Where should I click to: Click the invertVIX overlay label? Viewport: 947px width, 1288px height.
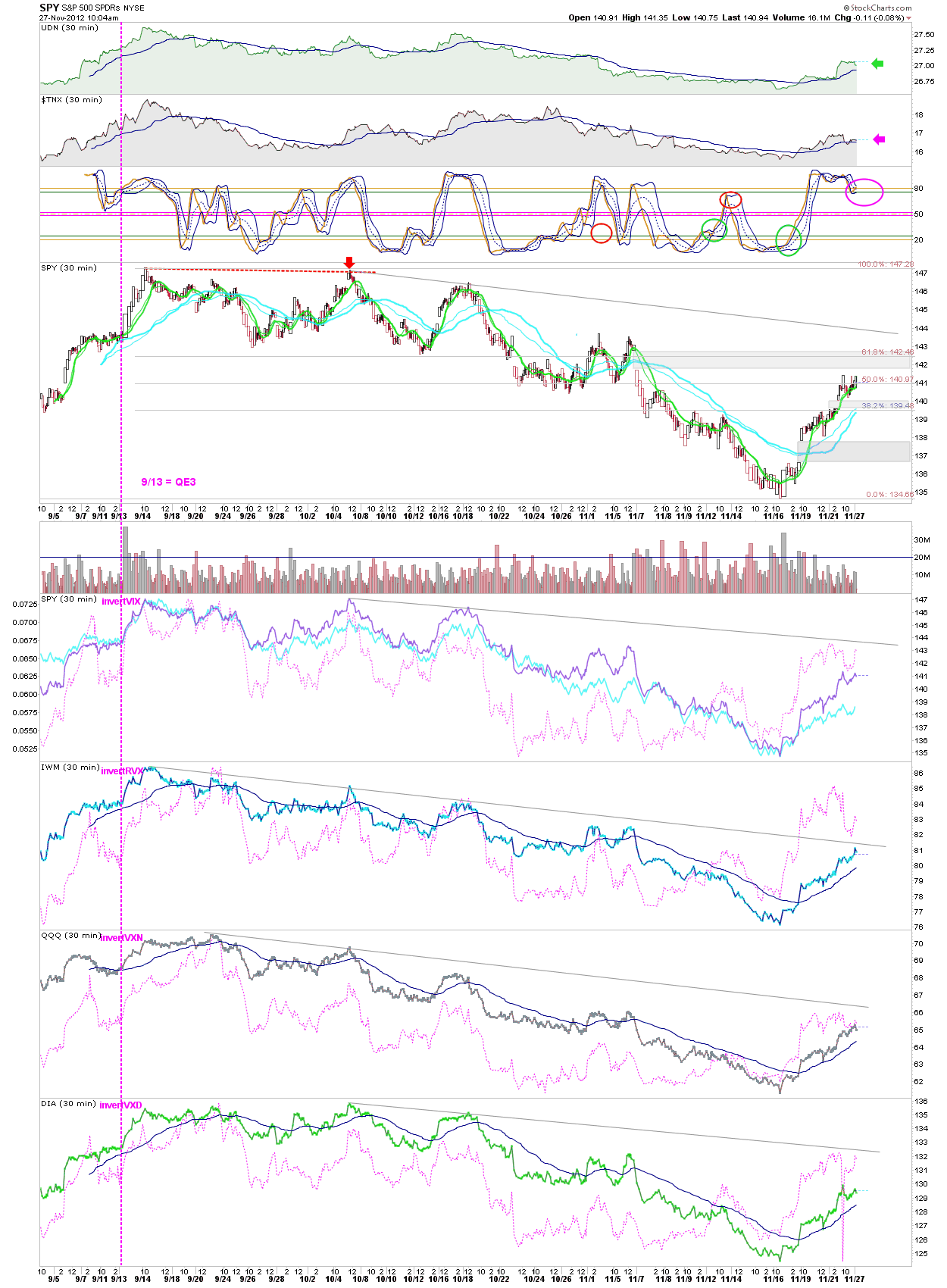click(121, 602)
